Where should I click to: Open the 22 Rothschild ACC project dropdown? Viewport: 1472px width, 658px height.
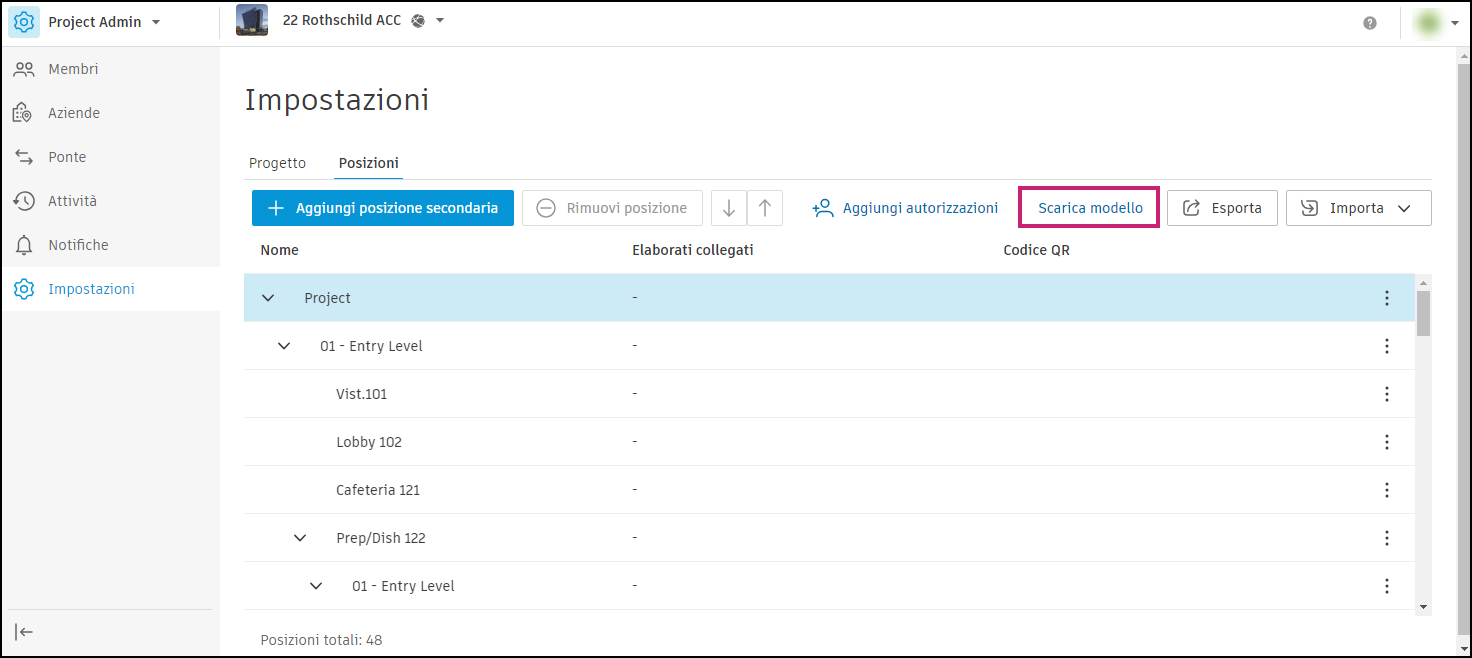[440, 21]
